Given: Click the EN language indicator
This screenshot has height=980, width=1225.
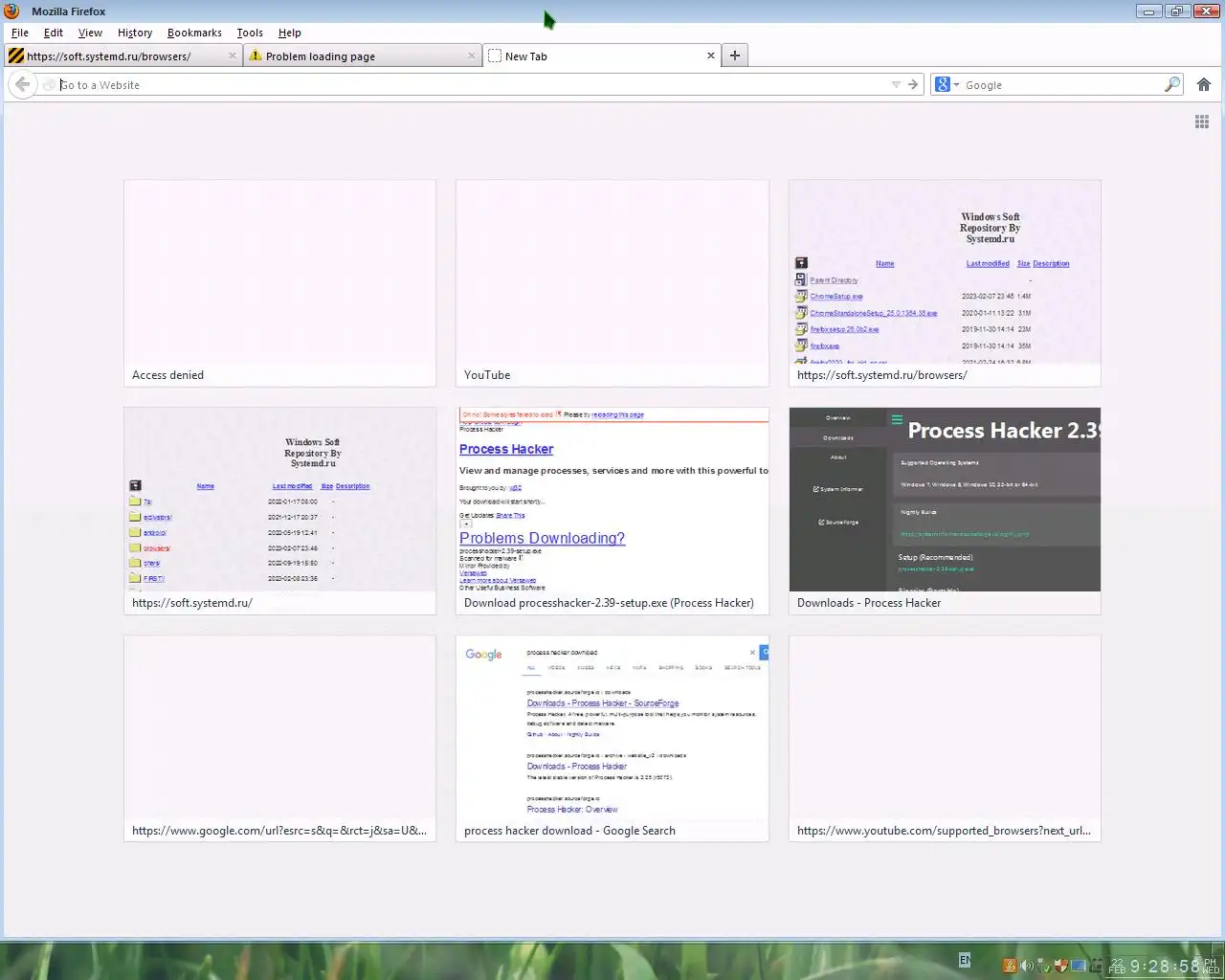Looking at the screenshot, I should tap(965, 960).
